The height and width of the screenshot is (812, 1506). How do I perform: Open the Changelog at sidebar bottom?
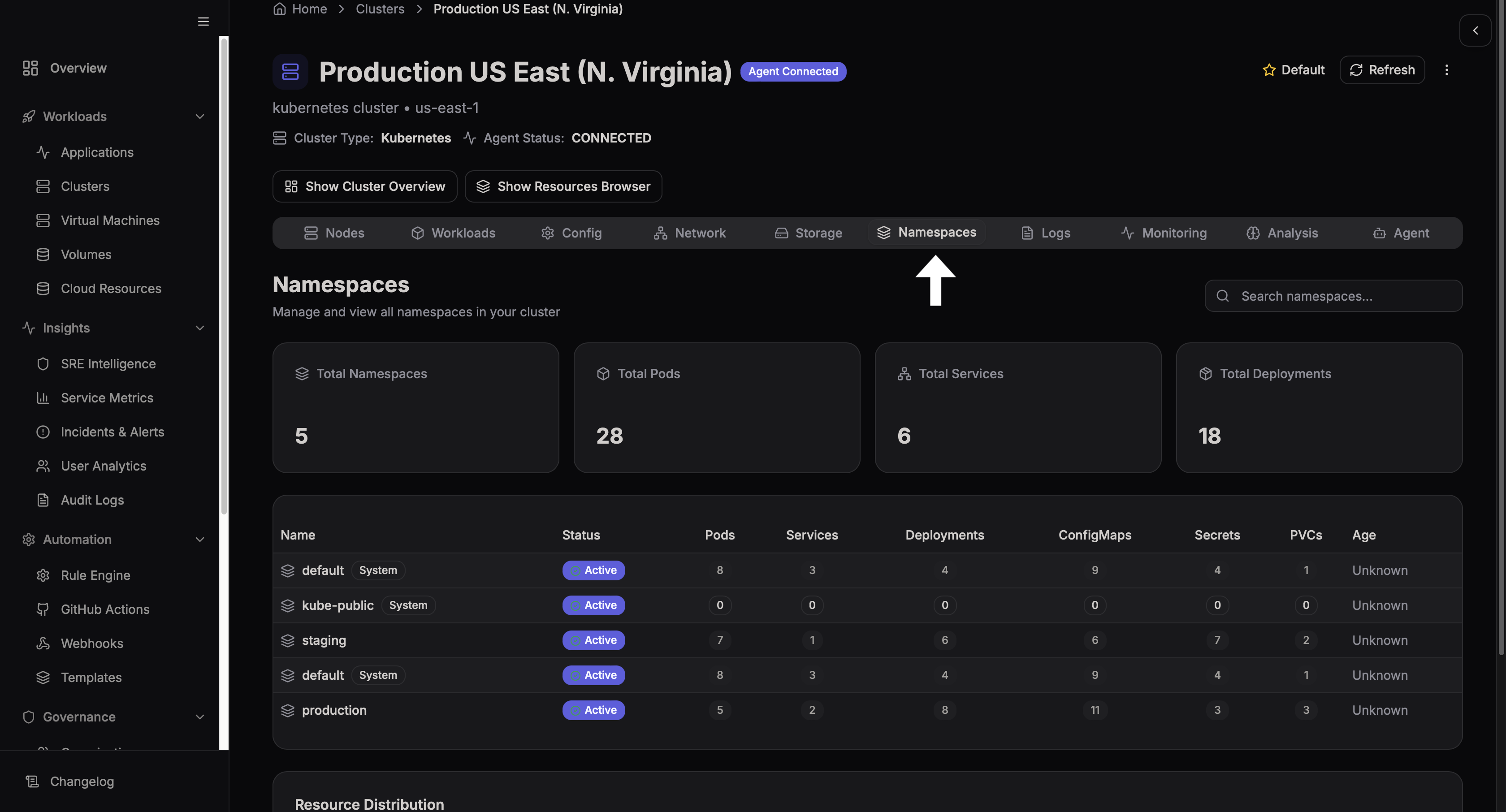pyautogui.click(x=82, y=782)
